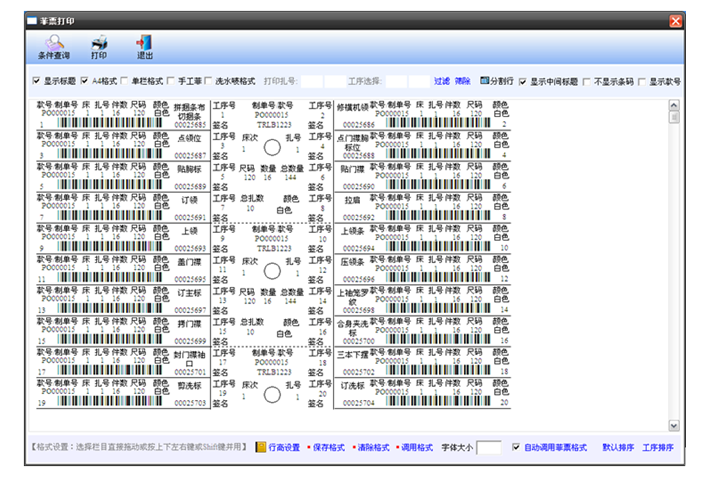Toggle the A4格式 checkbox
The height and width of the screenshot is (490, 710).
(x=84, y=81)
